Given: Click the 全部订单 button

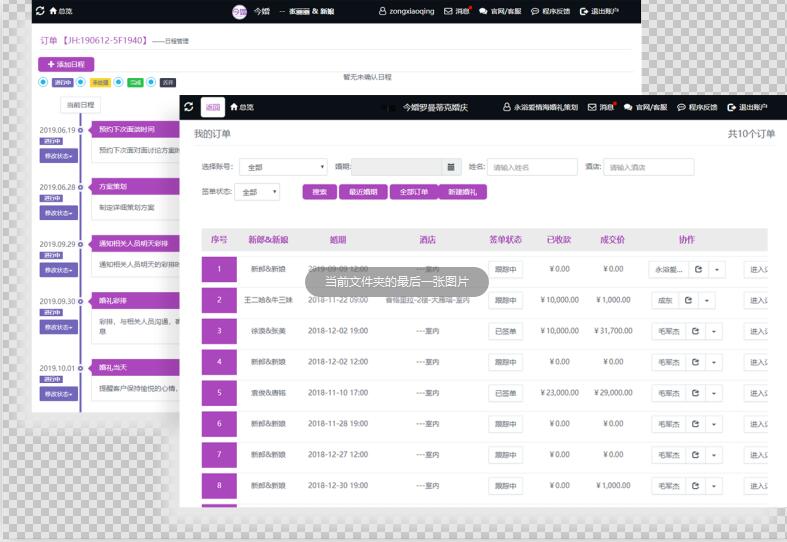Looking at the screenshot, I should point(414,192).
